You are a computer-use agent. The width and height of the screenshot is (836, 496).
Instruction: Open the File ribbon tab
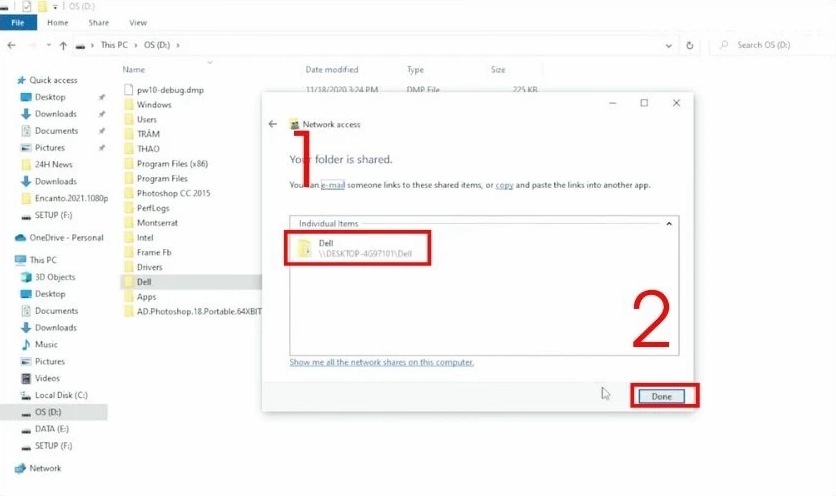tap(18, 22)
